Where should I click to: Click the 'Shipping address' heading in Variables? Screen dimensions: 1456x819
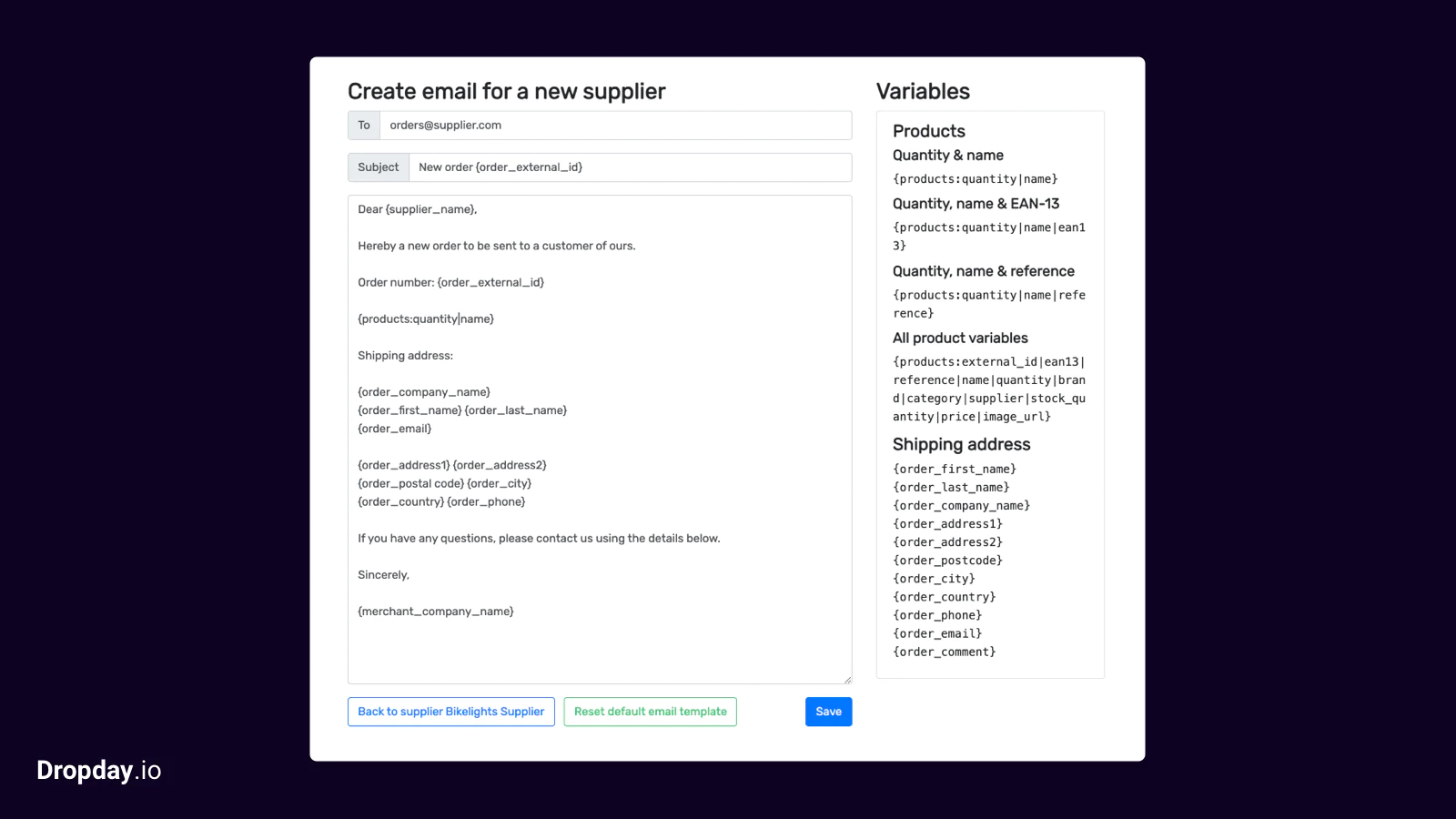pos(962,444)
